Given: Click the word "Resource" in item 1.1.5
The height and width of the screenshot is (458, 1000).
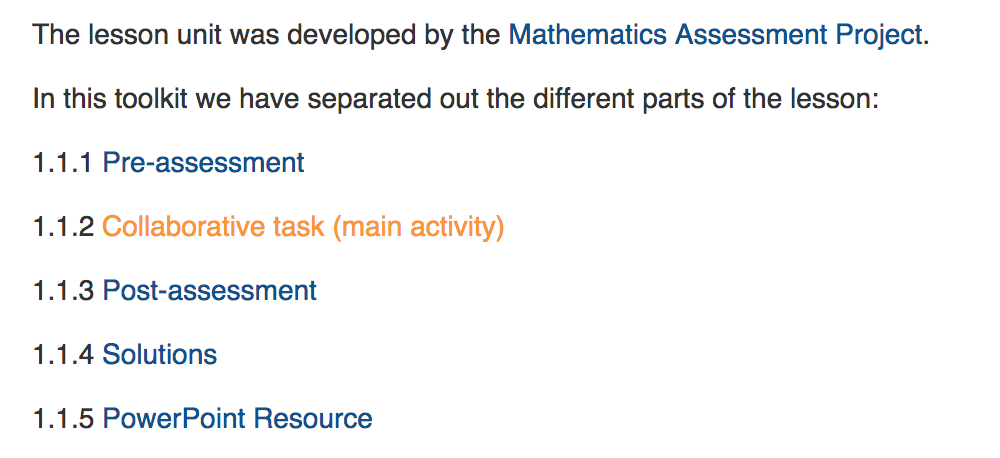Looking at the screenshot, I should pos(312,418).
